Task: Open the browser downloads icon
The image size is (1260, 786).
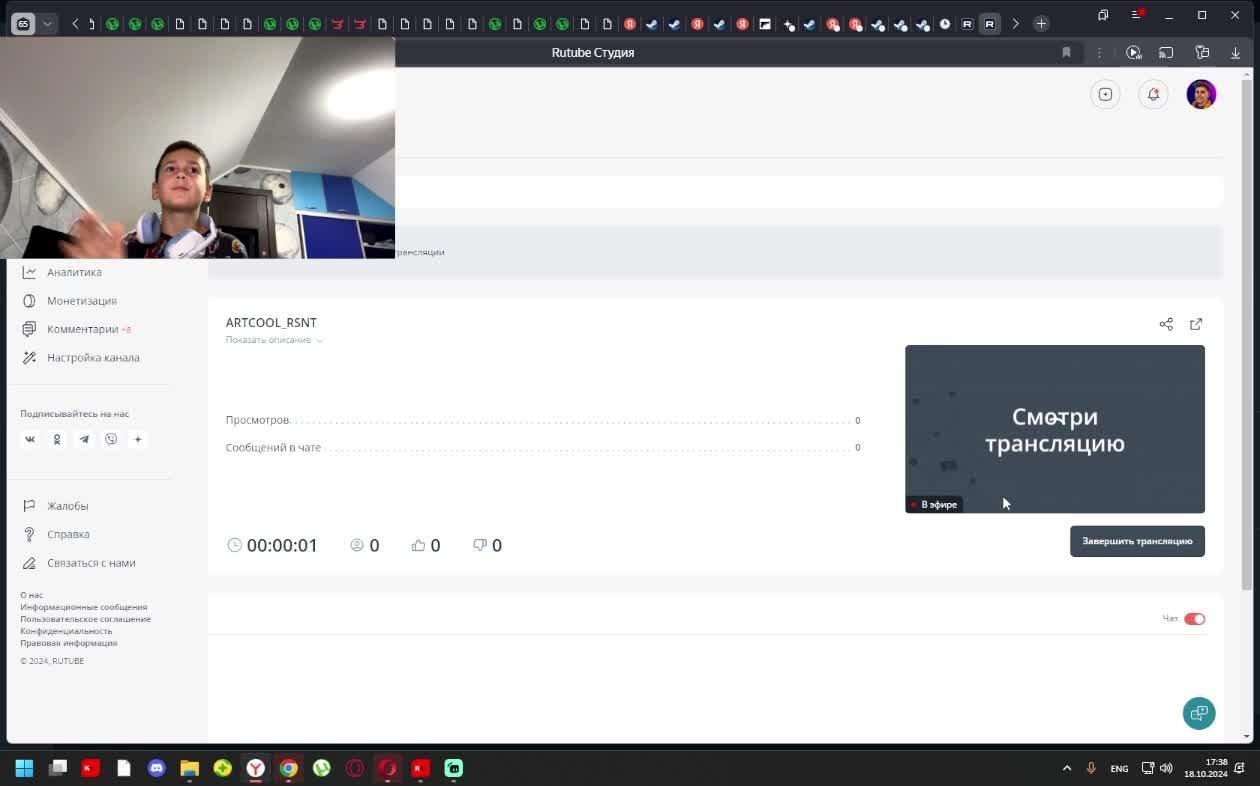Action: click(1236, 52)
